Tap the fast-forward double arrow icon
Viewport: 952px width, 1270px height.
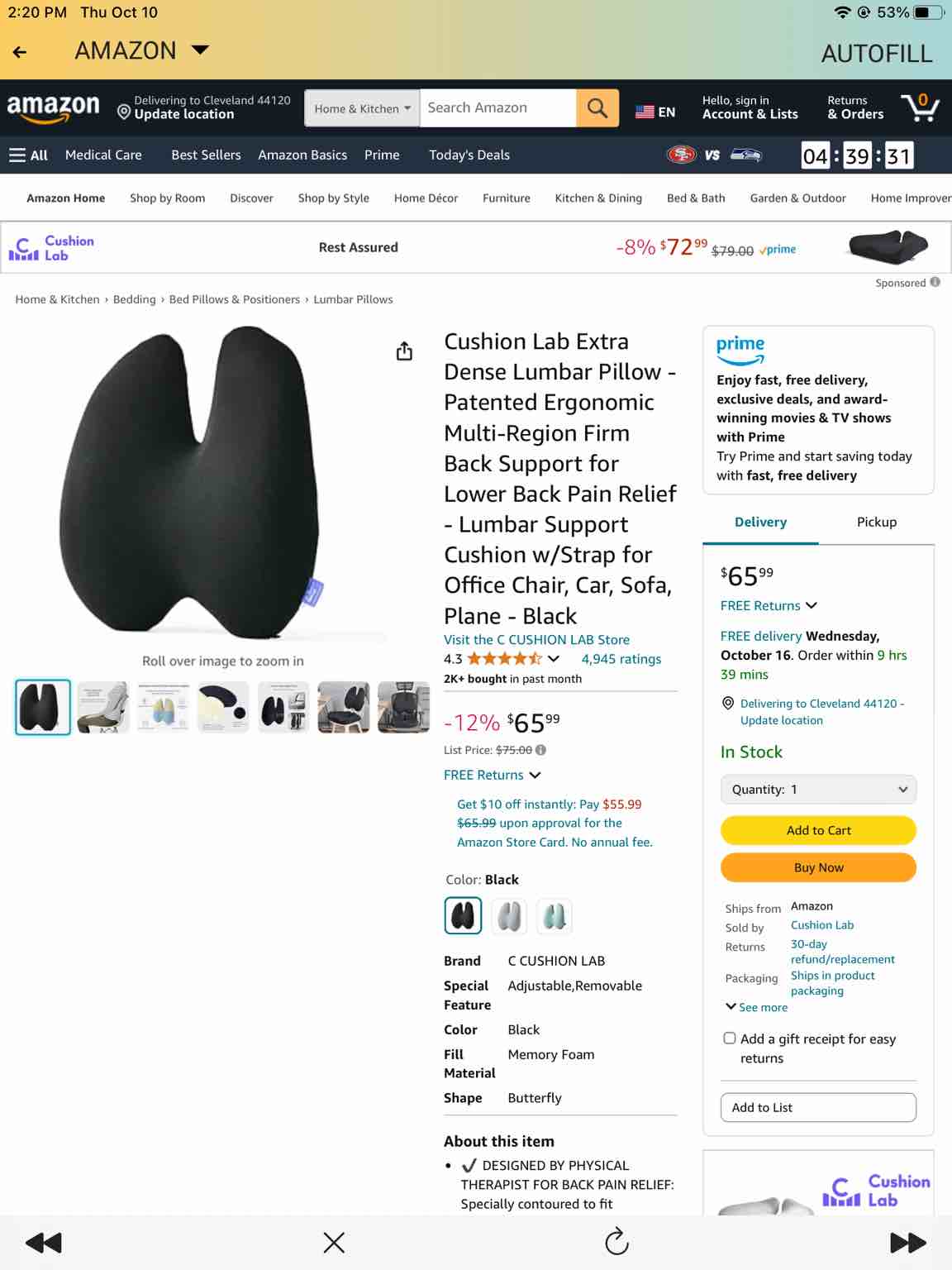[907, 1242]
